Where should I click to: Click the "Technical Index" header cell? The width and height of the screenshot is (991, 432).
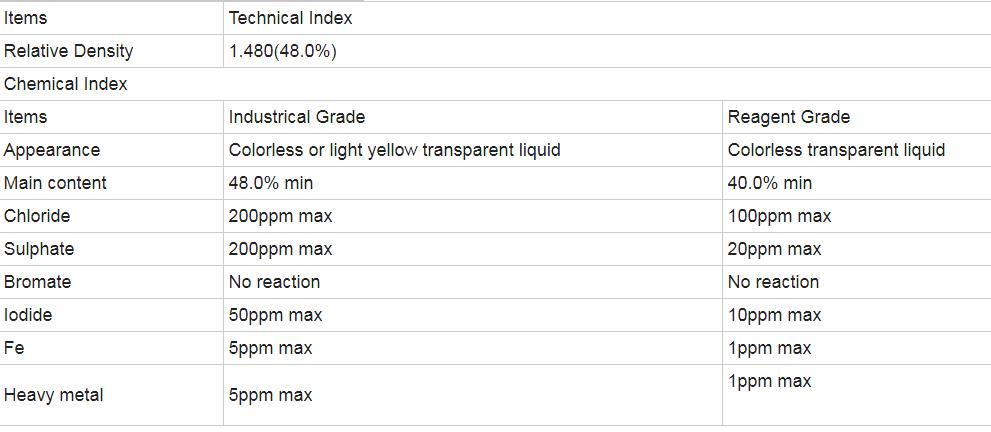click(x=290, y=18)
